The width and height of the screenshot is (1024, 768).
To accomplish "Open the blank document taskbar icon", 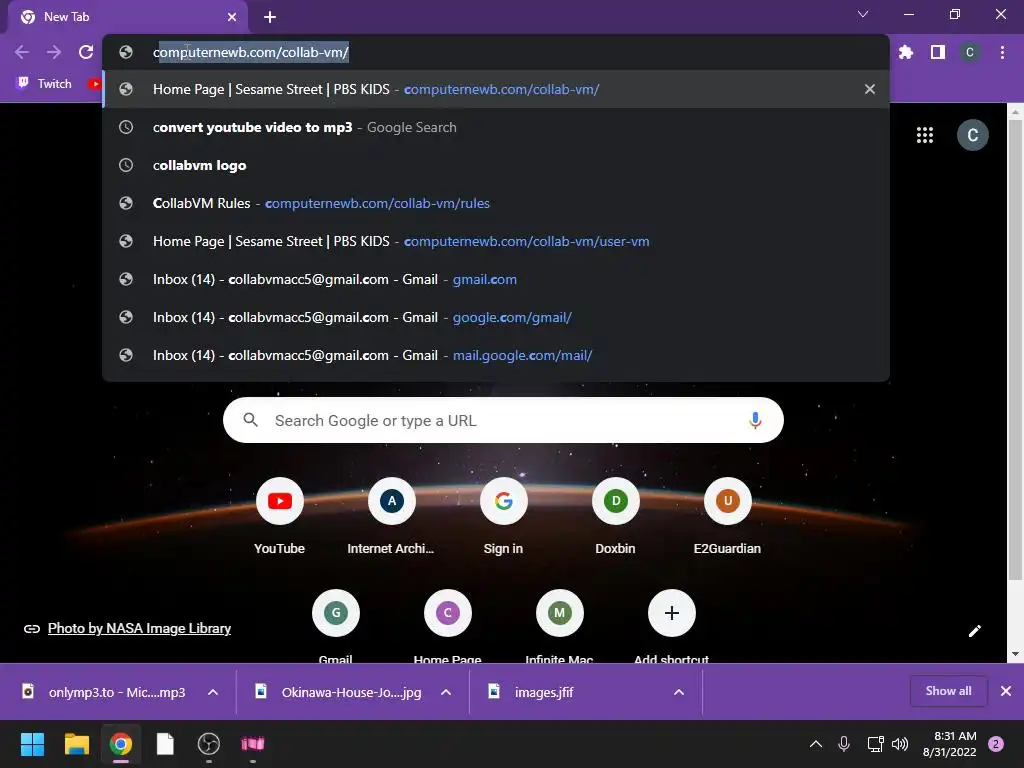I will 165,743.
